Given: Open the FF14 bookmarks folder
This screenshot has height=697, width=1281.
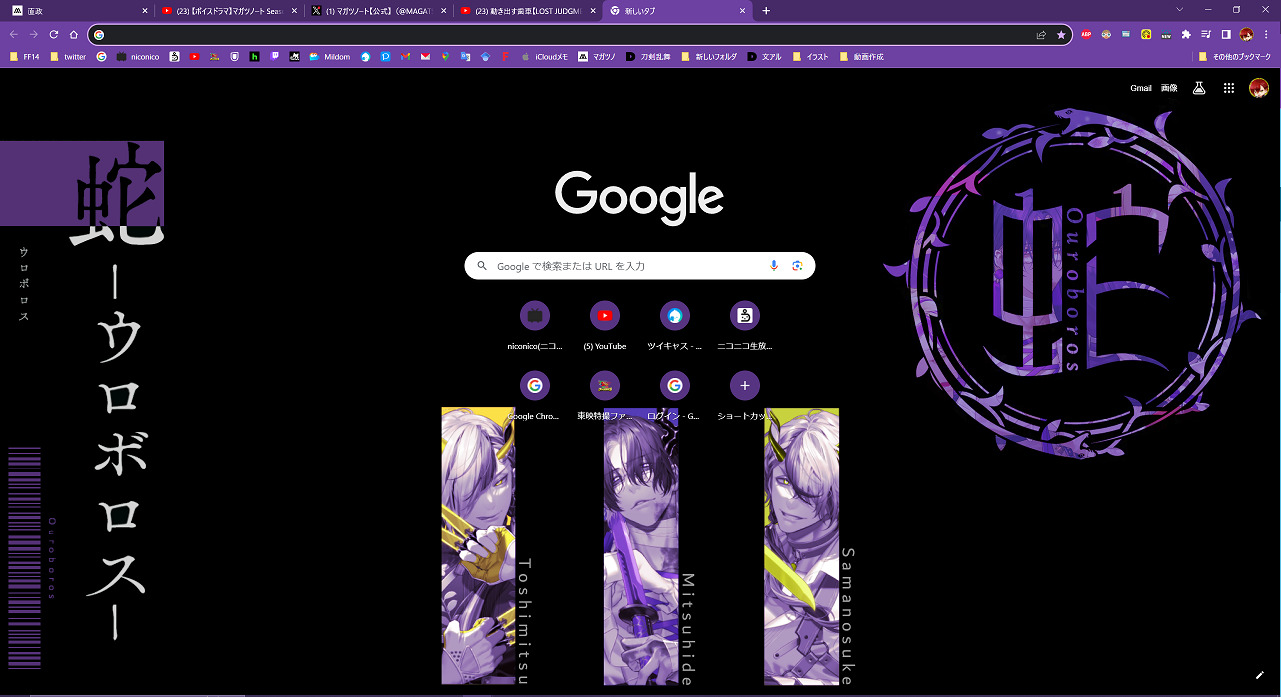Looking at the screenshot, I should 24,57.
